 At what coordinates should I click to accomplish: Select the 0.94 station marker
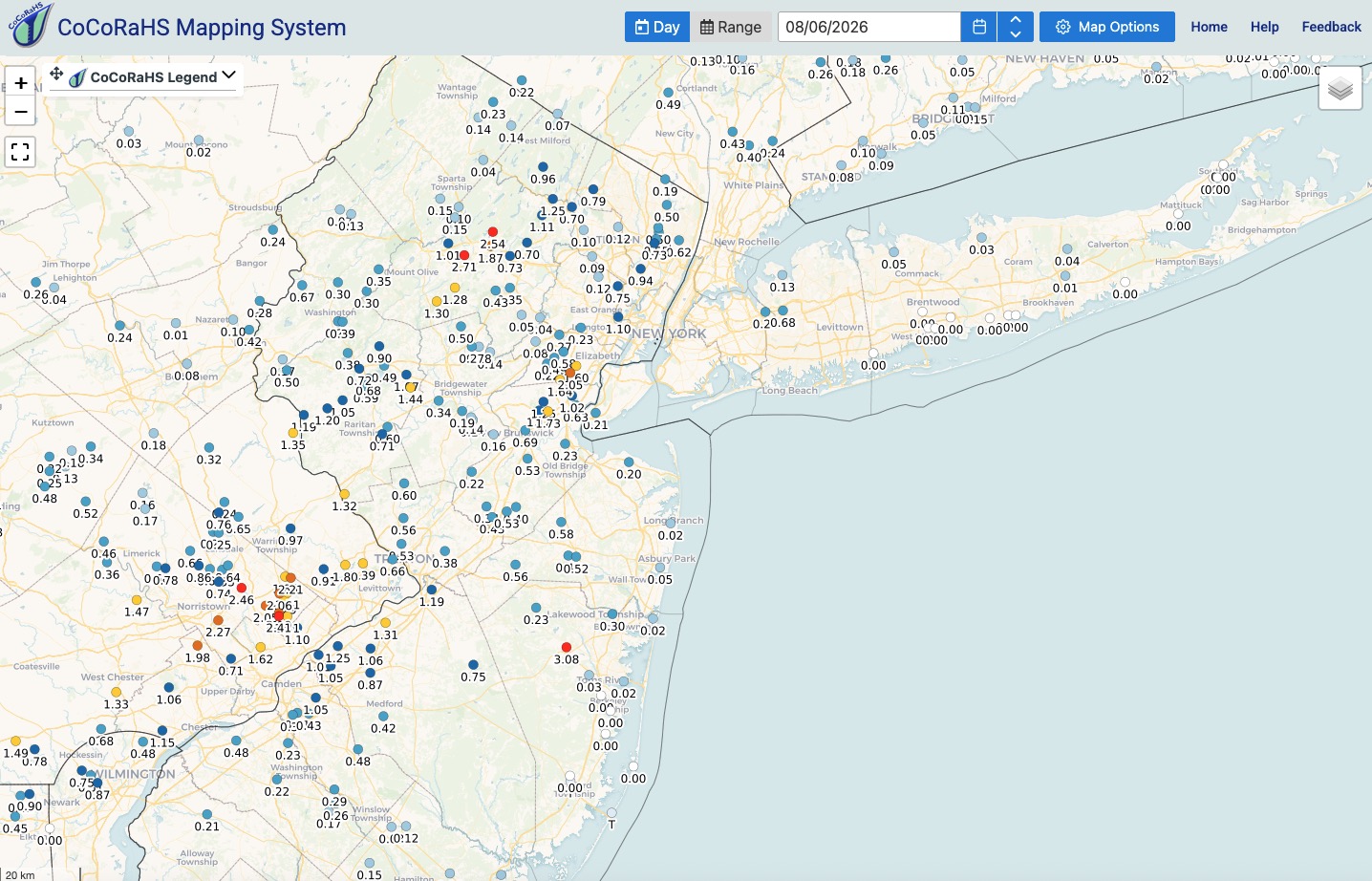(641, 269)
